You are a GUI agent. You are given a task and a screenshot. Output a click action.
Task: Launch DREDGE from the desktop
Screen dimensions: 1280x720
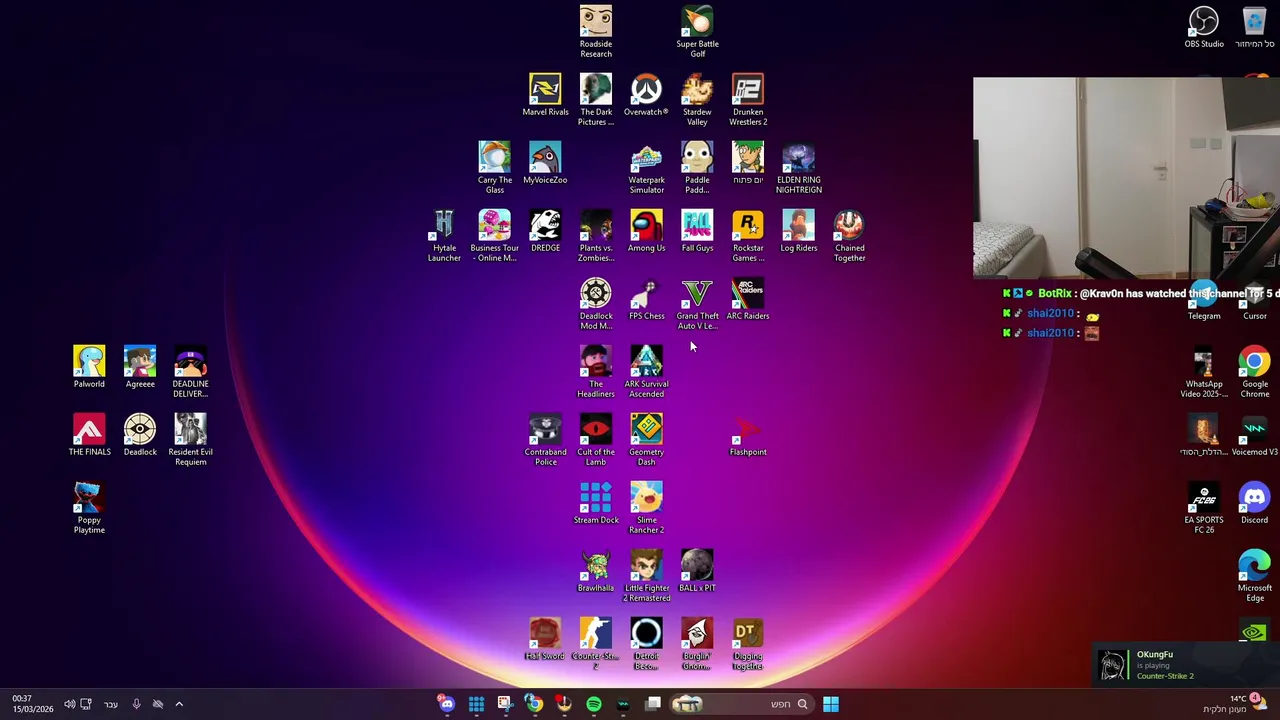pos(545,231)
